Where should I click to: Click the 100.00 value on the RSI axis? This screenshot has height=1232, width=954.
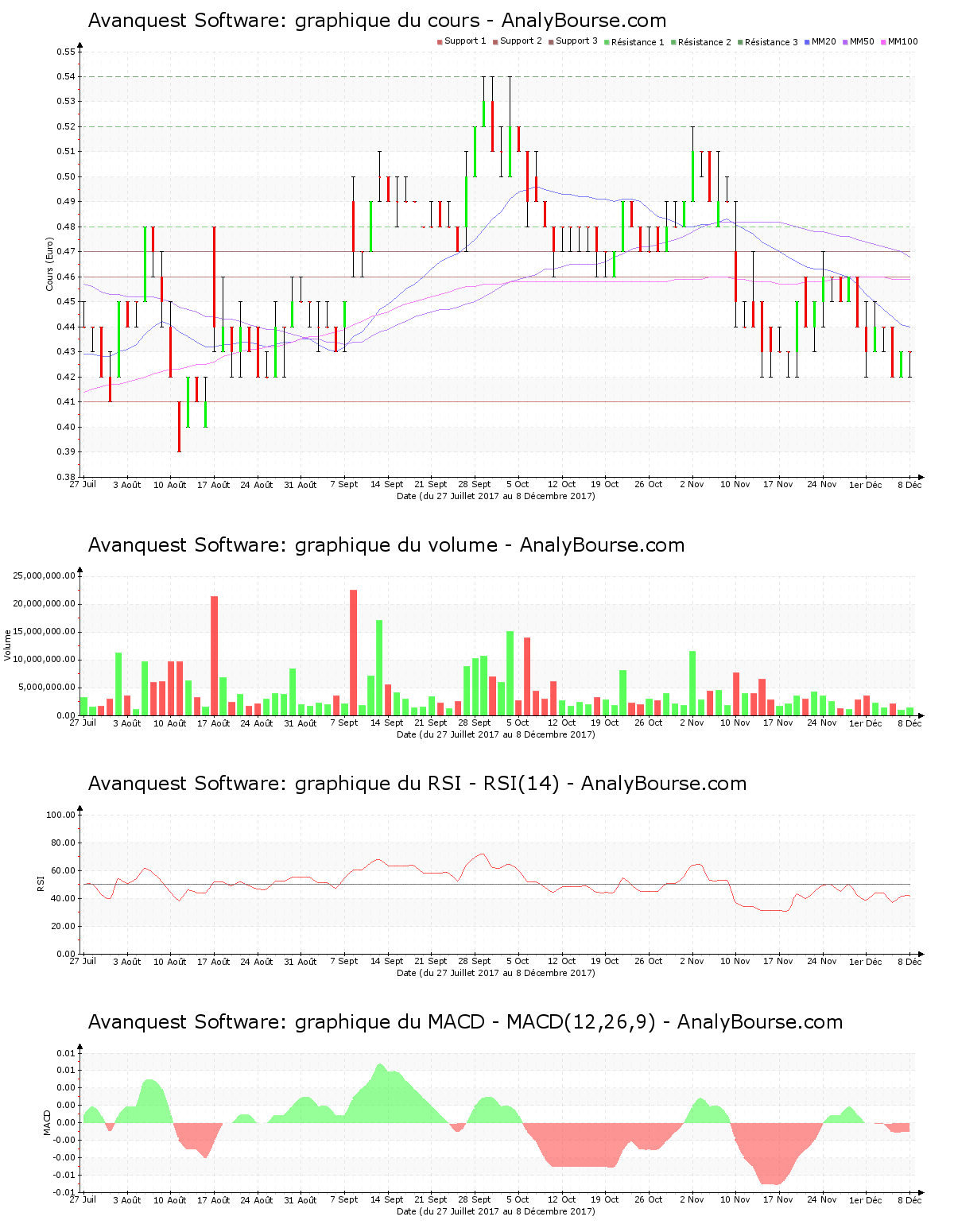pyautogui.click(x=61, y=815)
